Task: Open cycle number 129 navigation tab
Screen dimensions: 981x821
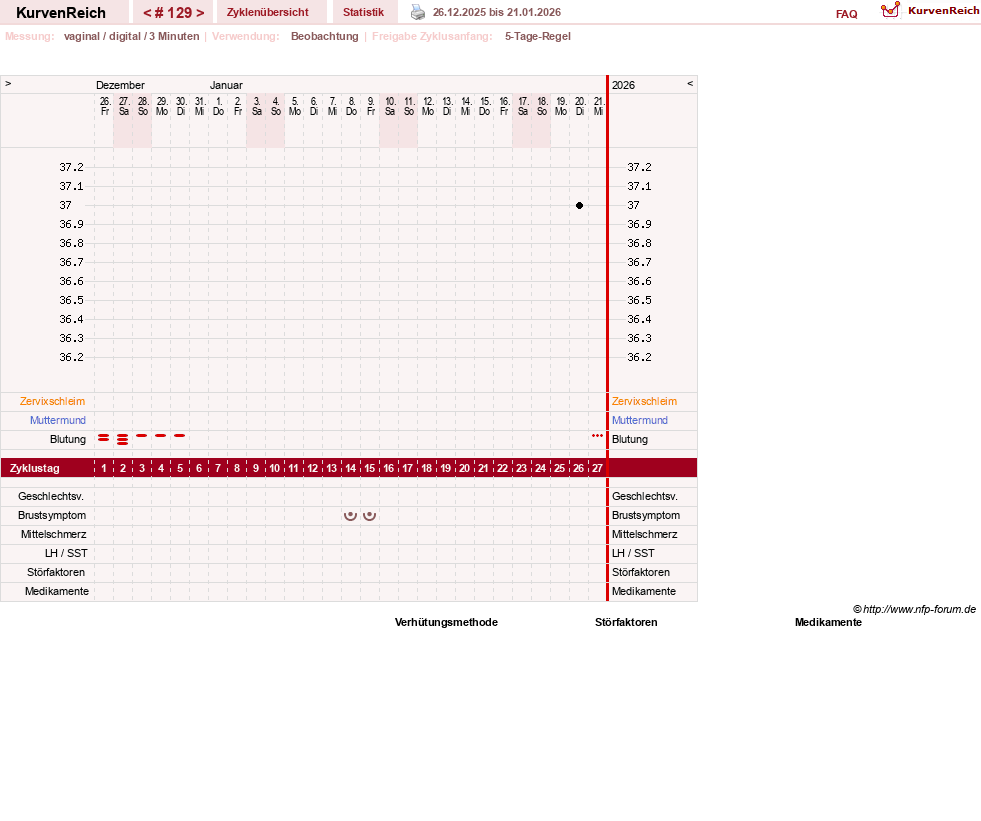Action: click(173, 13)
